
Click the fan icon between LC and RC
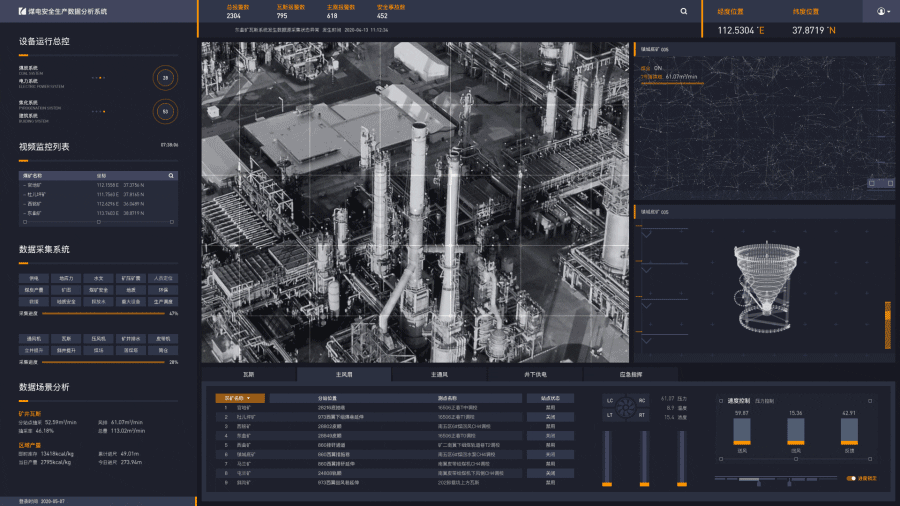tap(626, 407)
